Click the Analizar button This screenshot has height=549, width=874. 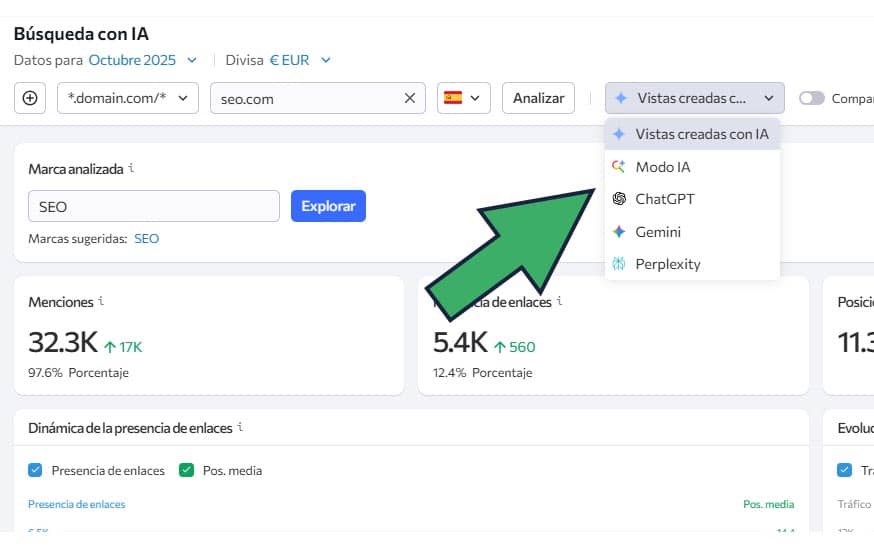[538, 98]
